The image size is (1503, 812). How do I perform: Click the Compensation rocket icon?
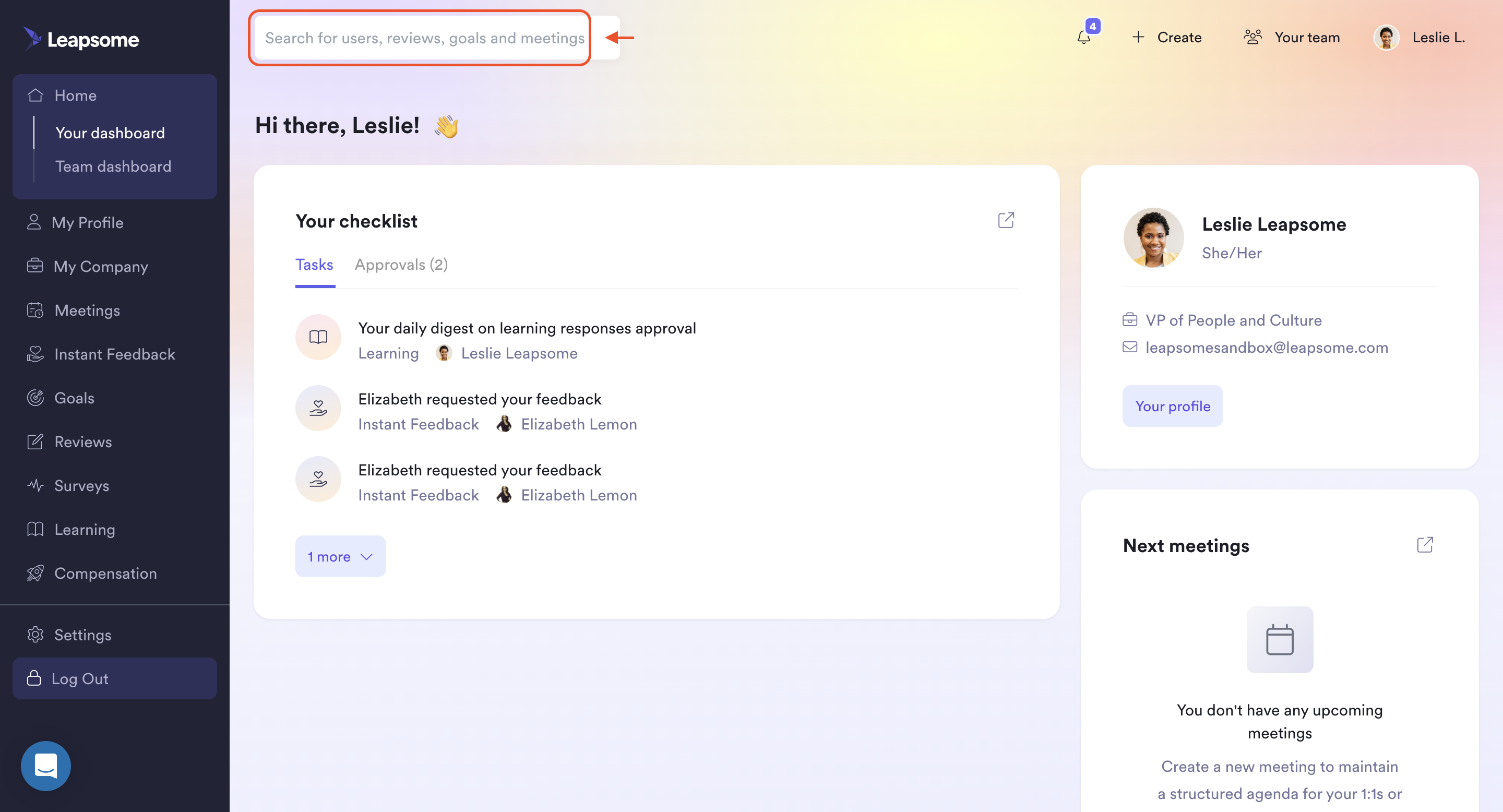point(35,573)
